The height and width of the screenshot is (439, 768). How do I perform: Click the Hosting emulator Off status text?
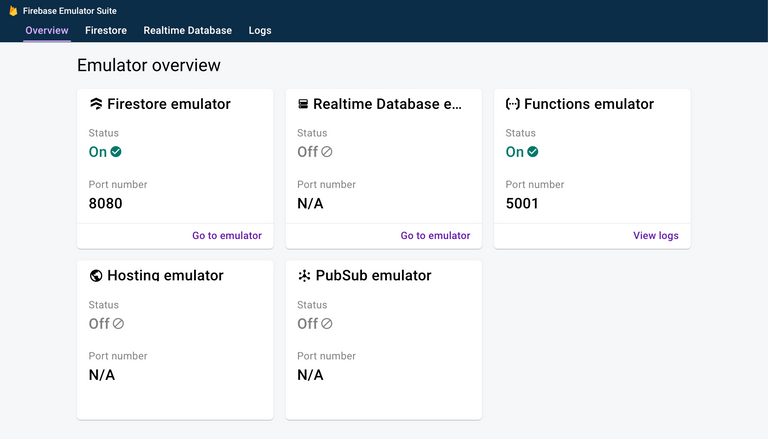click(x=99, y=324)
